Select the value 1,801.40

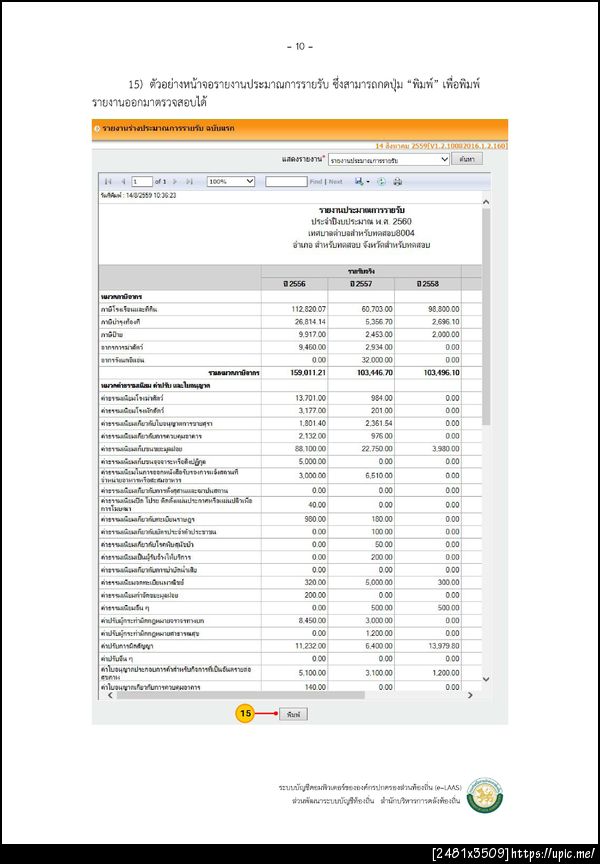312,424
